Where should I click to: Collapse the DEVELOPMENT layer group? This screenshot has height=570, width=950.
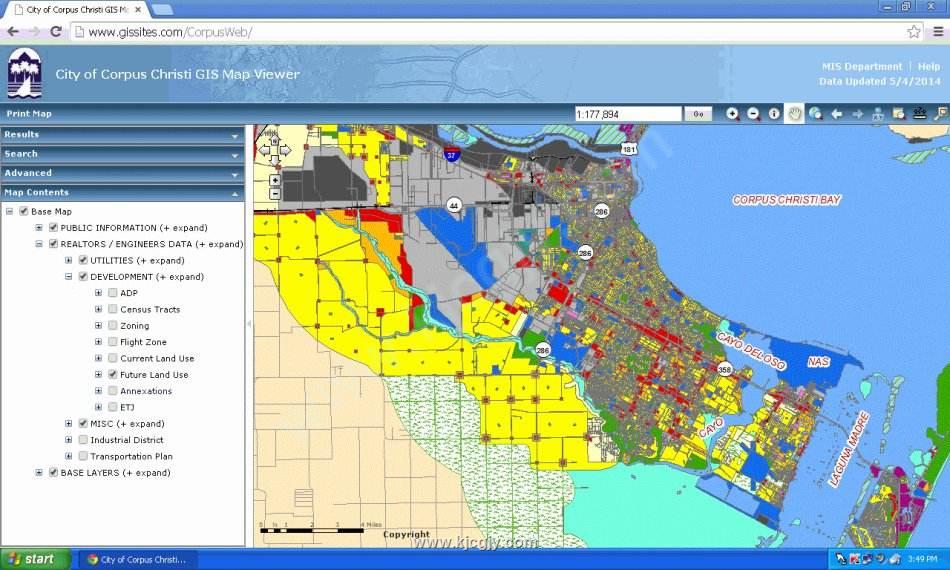[x=69, y=277]
